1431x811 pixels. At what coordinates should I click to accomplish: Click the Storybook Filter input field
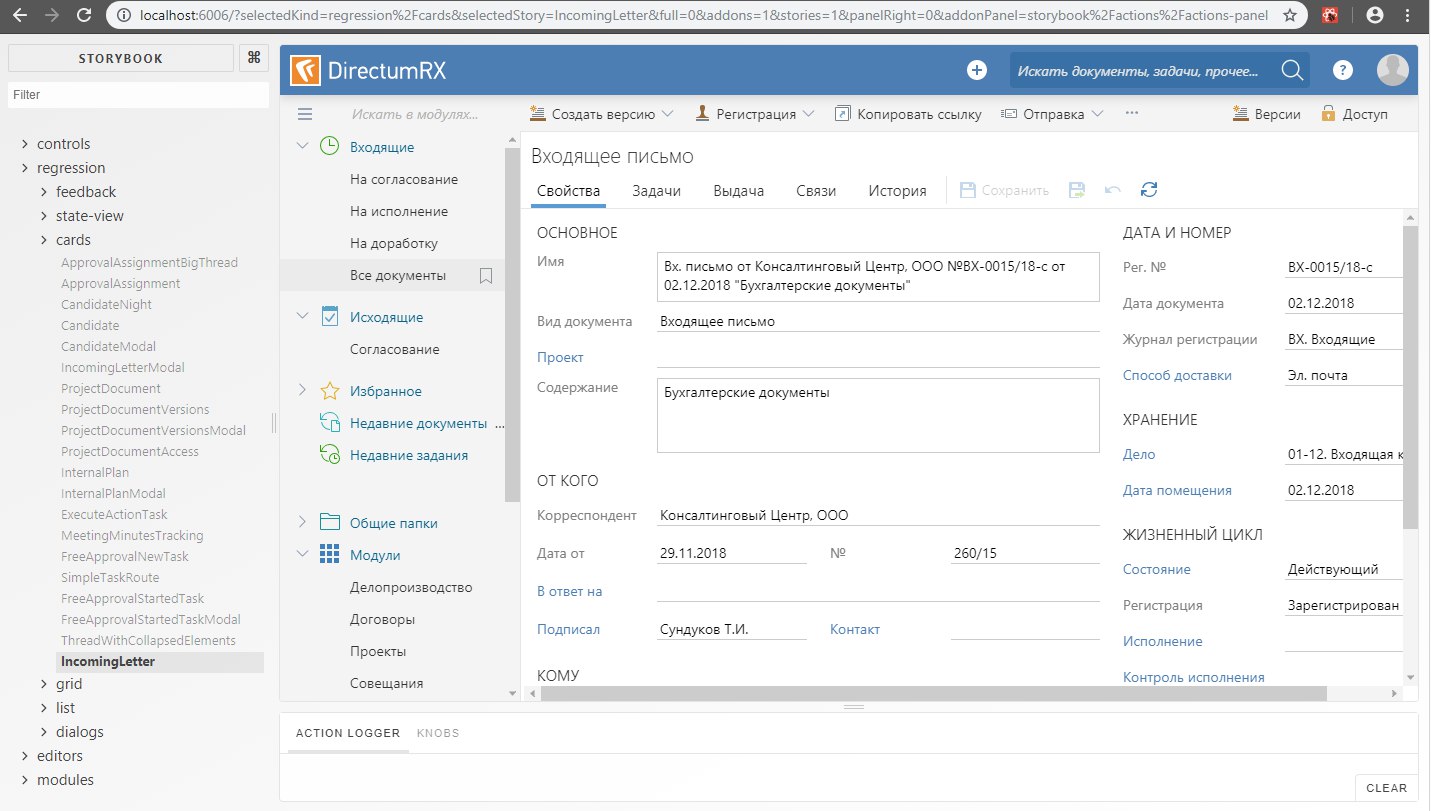(x=139, y=95)
